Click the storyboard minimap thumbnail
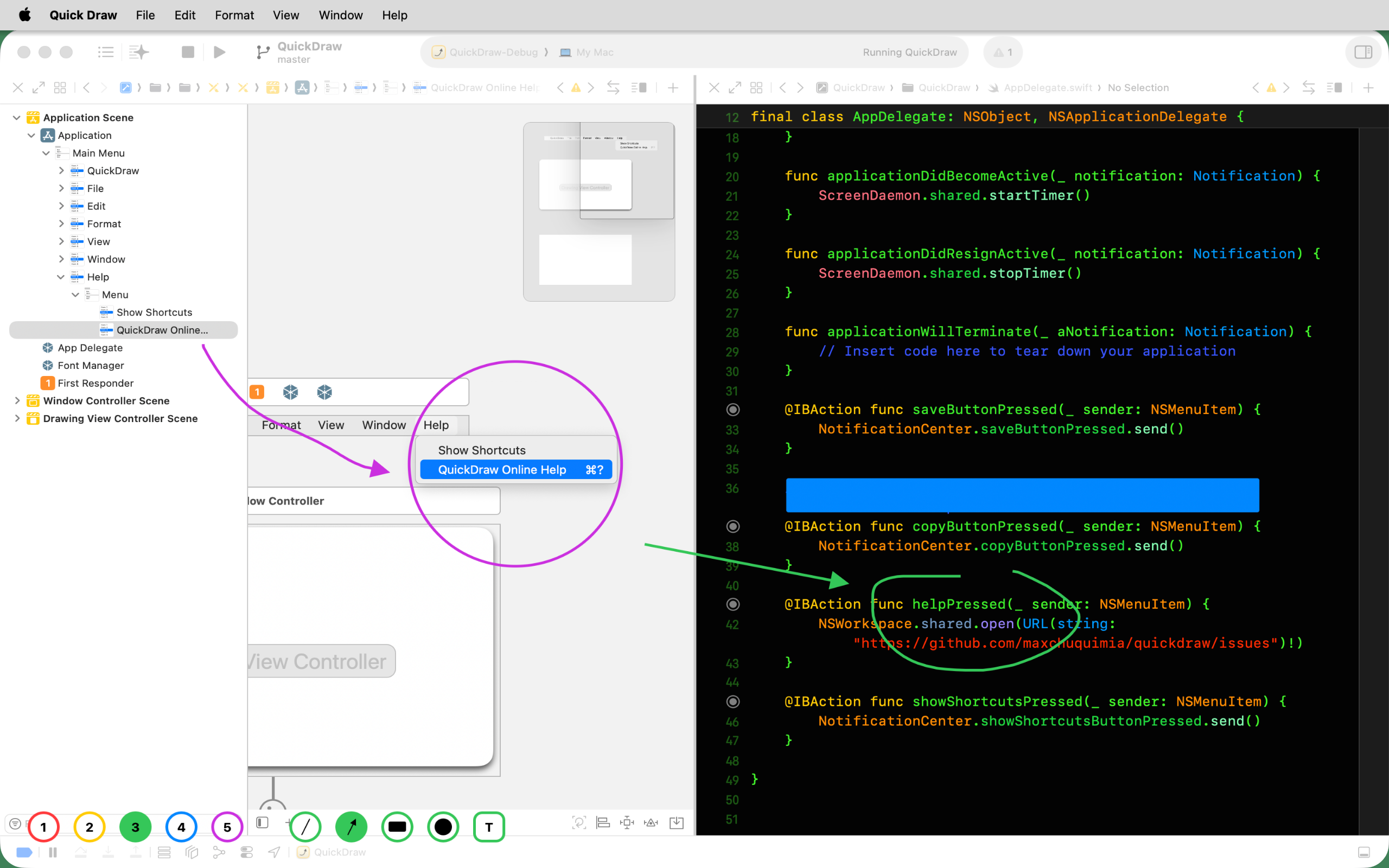The width and height of the screenshot is (1389, 868). 598,211
